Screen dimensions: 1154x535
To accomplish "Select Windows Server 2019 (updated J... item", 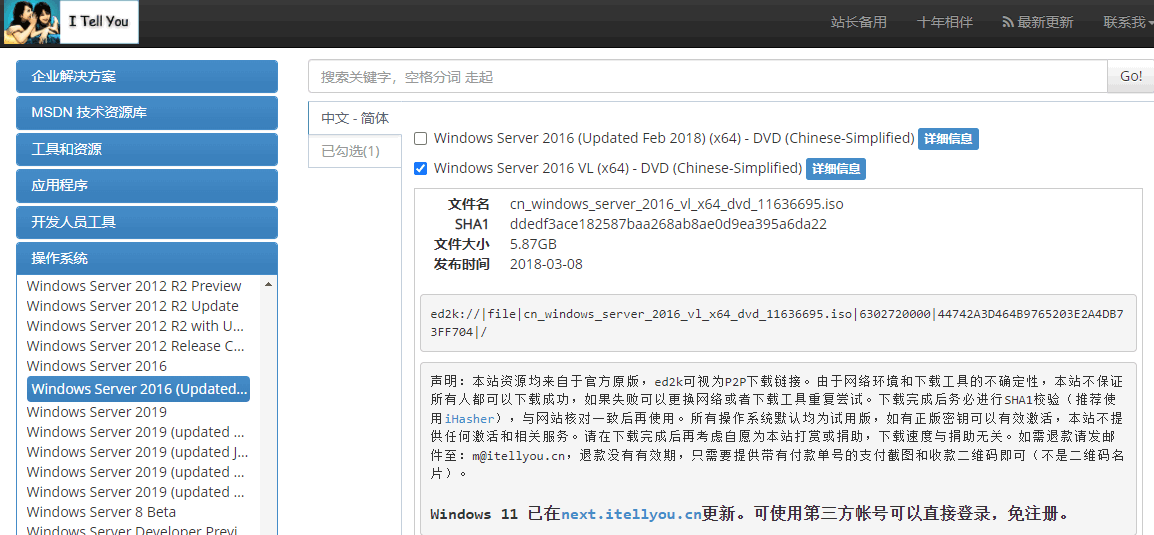I will tap(137, 452).
